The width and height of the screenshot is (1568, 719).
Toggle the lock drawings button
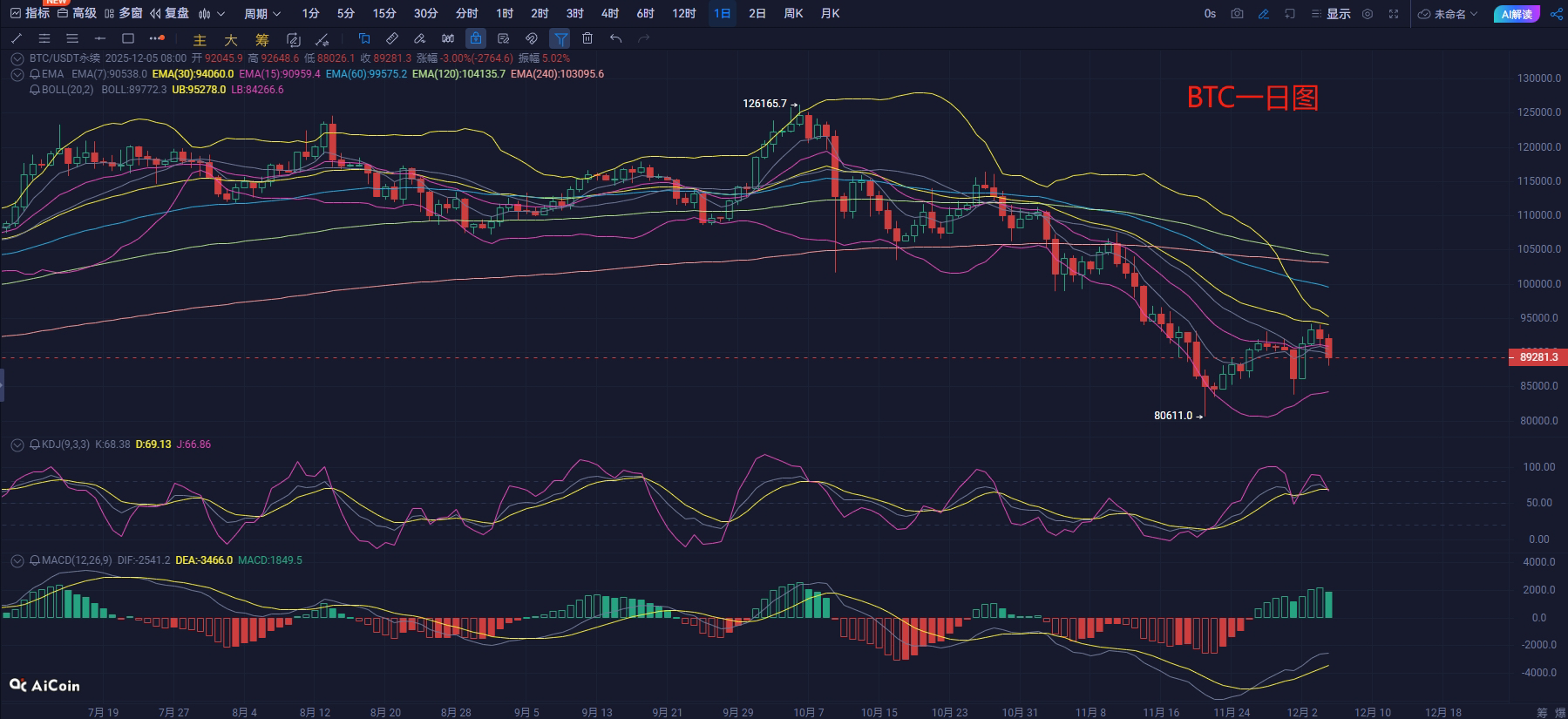tap(475, 38)
